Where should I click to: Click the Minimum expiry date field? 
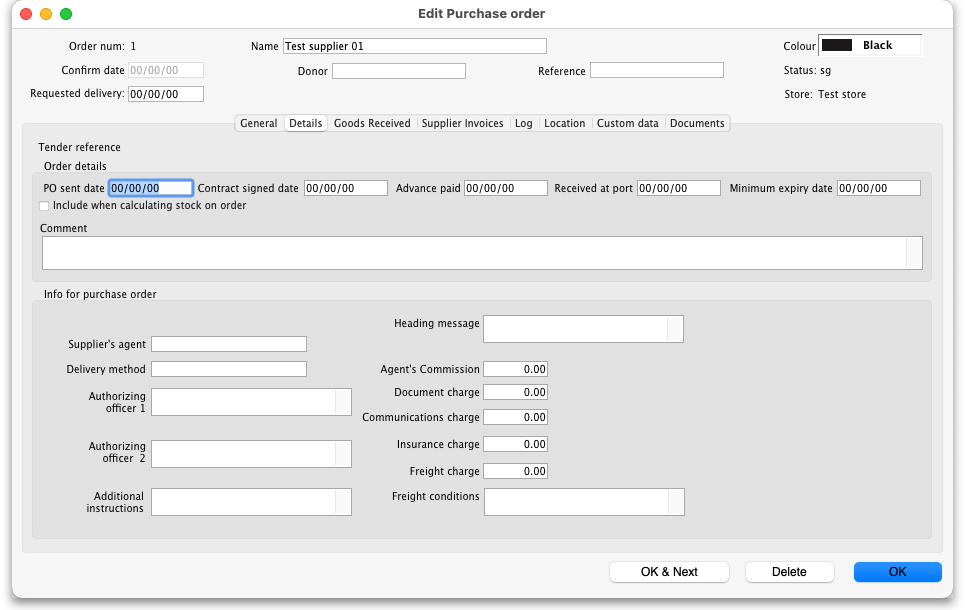[x=878, y=188]
